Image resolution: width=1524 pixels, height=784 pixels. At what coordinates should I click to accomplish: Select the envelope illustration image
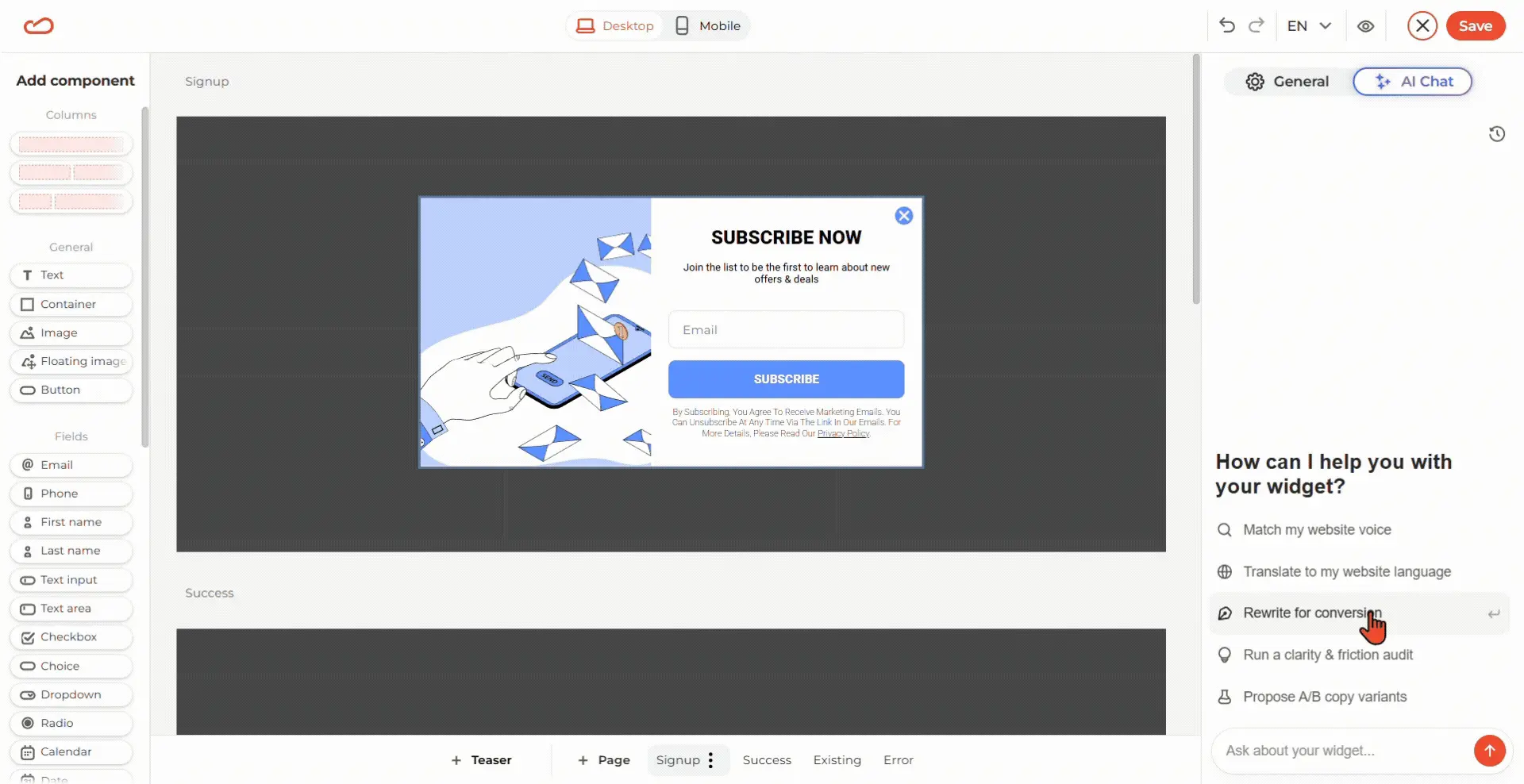click(x=536, y=332)
